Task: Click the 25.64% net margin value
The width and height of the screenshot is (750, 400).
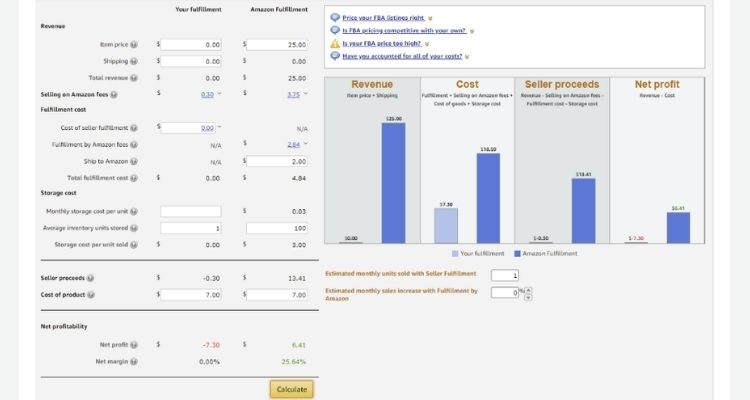Action: tap(294, 362)
